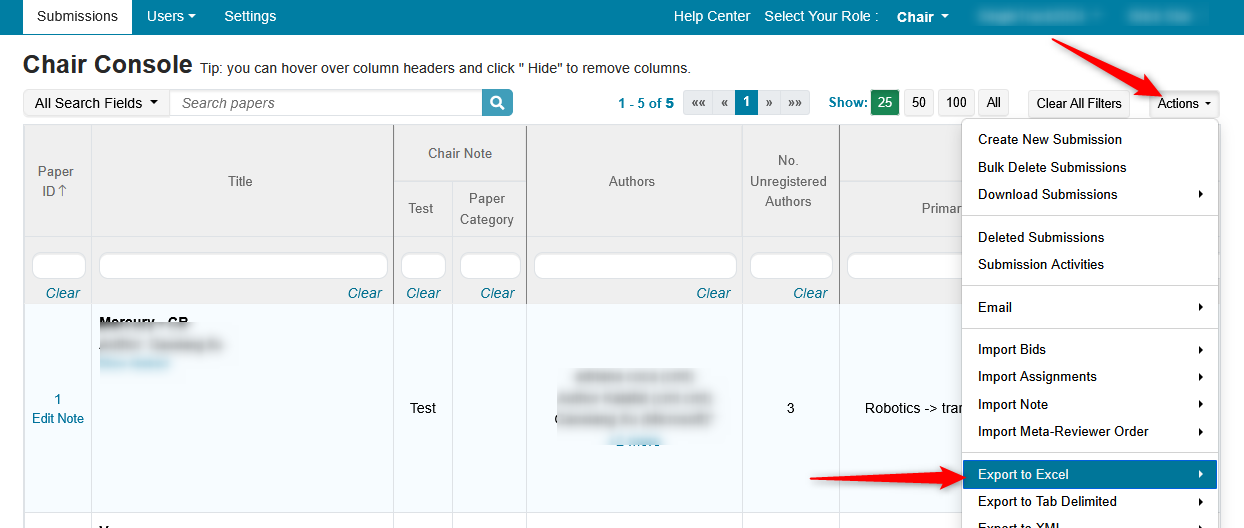Image resolution: width=1244 pixels, height=528 pixels.
Task: Go to the previous page arrow
Action: [x=724, y=103]
